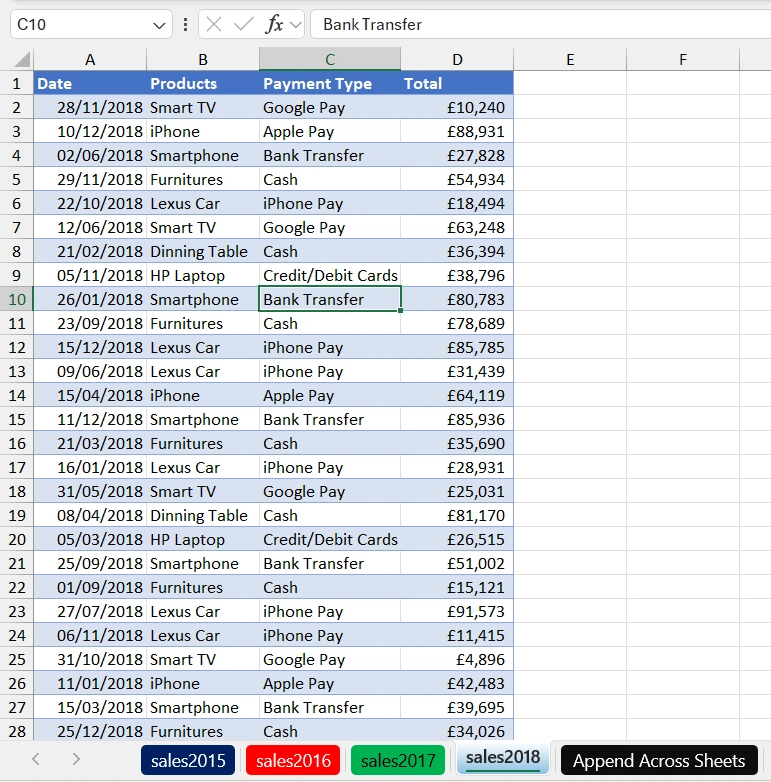Select the date cell 25/12/2018

pyautogui.click(x=90, y=731)
